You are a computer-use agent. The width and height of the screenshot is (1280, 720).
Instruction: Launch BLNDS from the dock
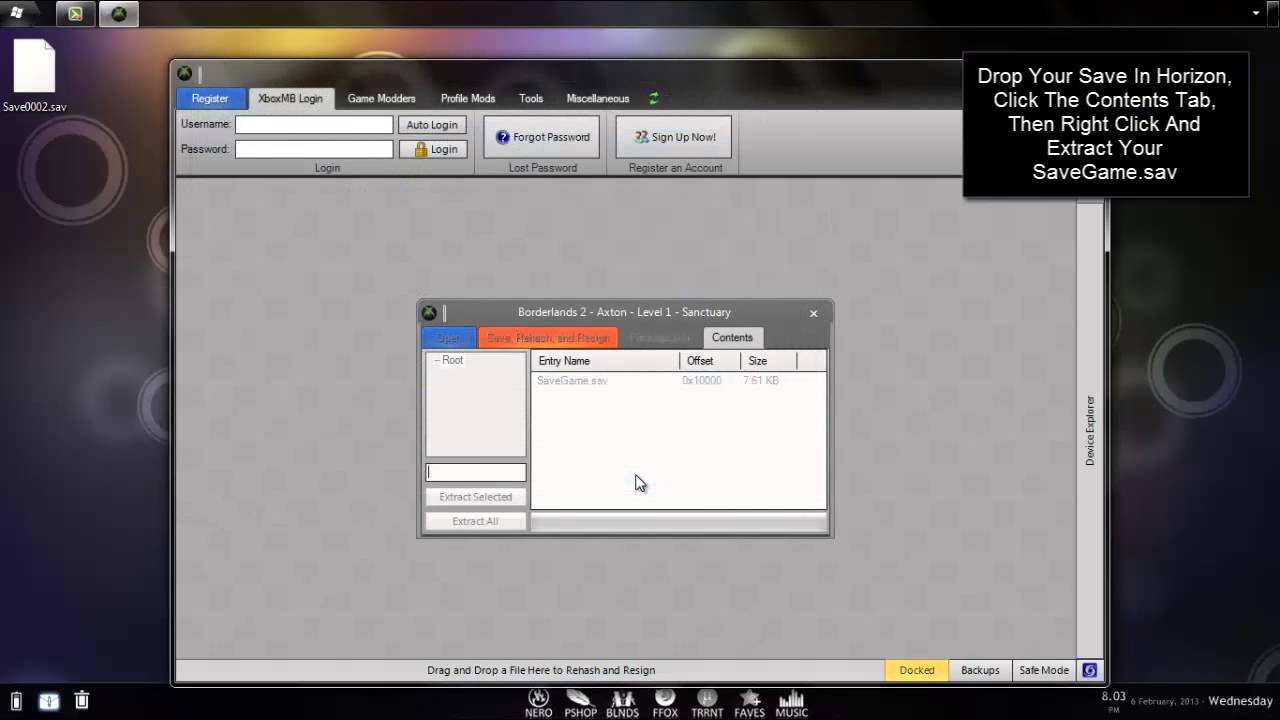tap(623, 703)
